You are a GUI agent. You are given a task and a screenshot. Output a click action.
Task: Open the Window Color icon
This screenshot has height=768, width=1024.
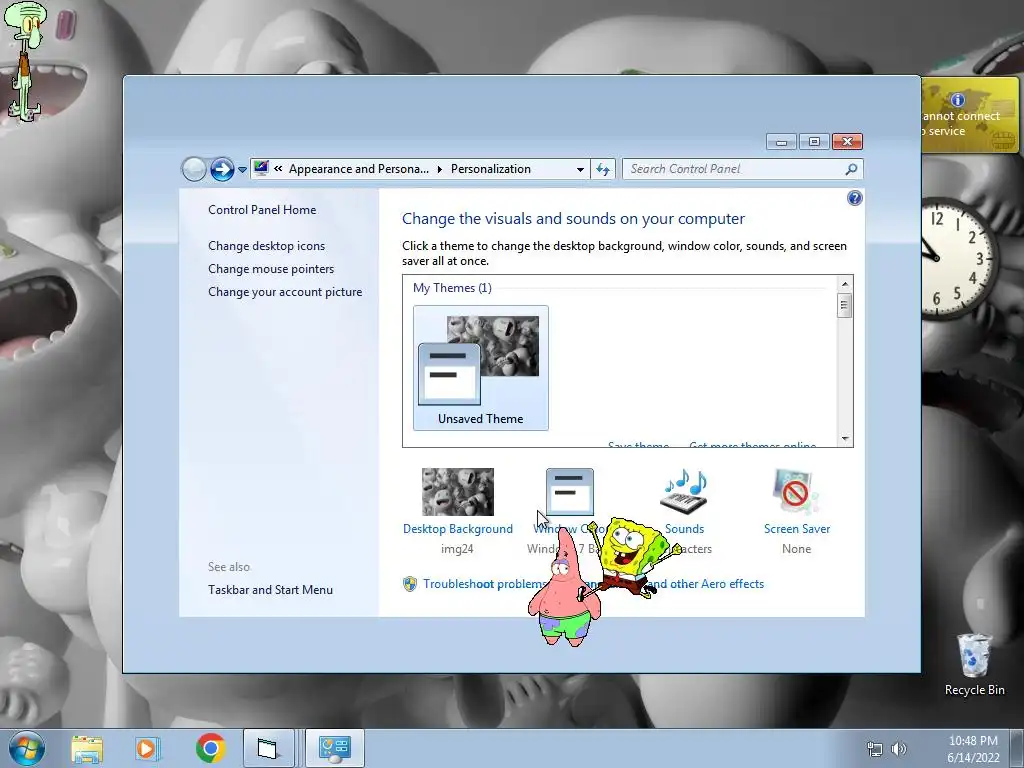569,492
